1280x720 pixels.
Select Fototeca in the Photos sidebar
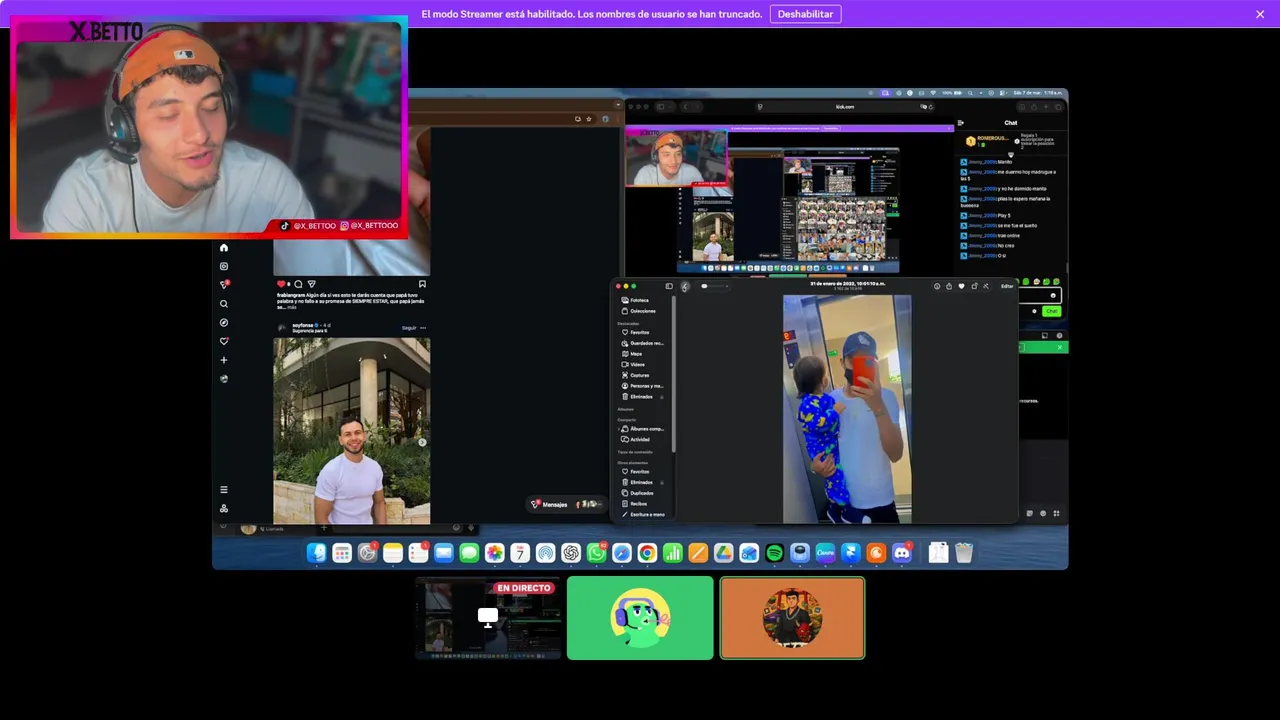pyautogui.click(x=634, y=300)
